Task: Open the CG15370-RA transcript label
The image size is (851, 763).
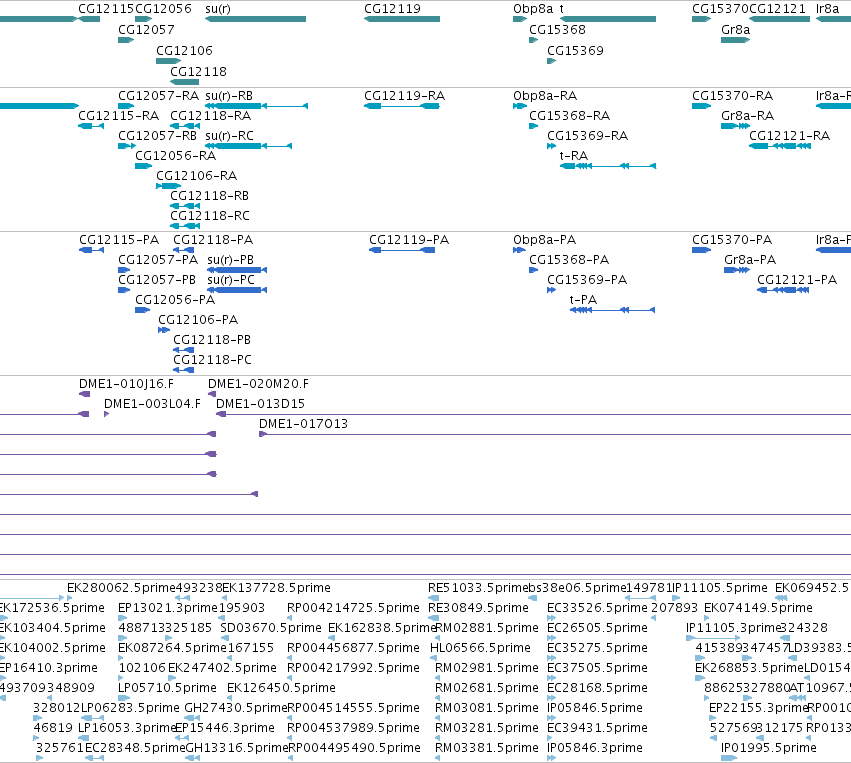Action: click(732, 96)
